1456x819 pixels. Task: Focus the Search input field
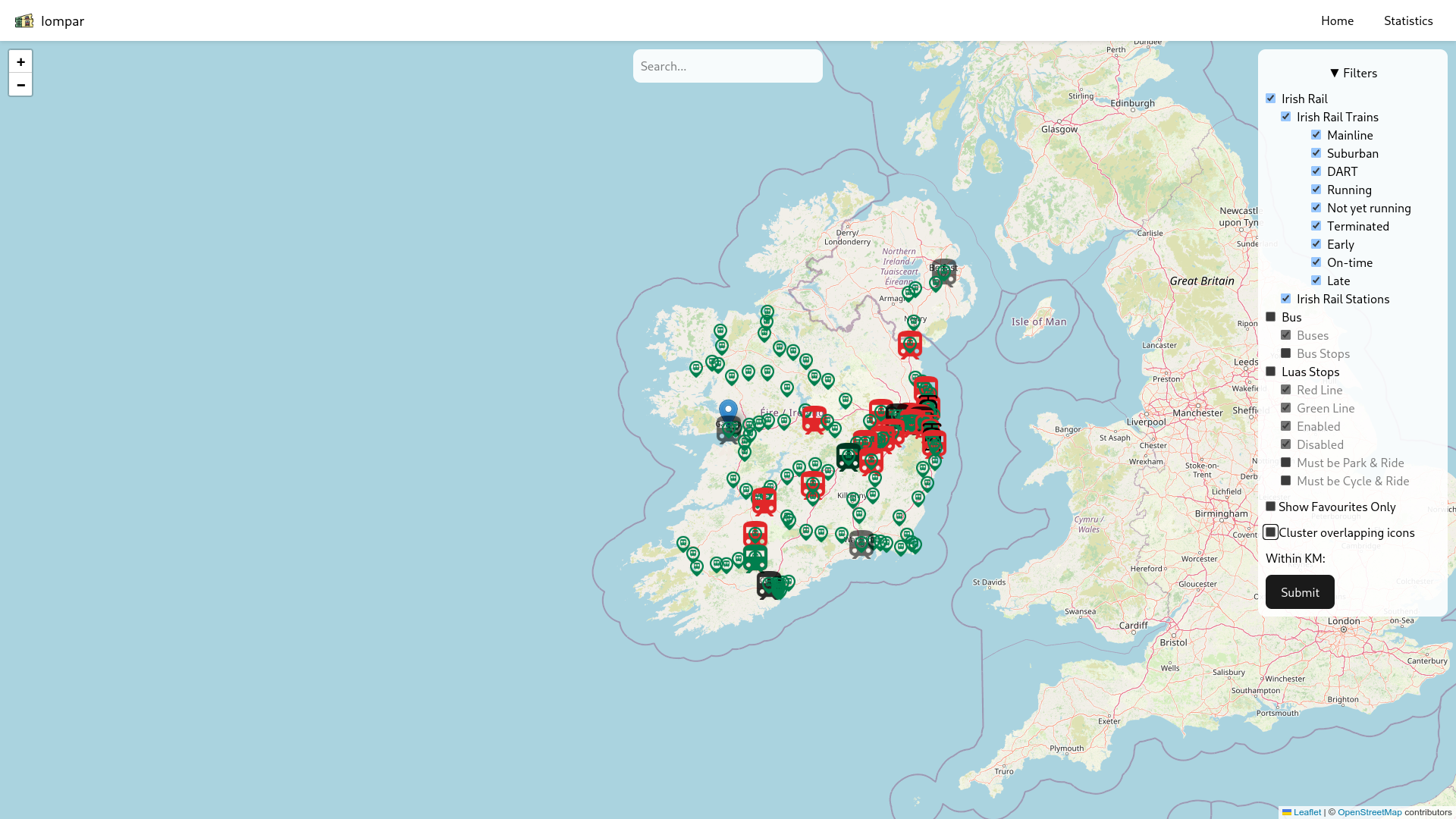(x=728, y=66)
